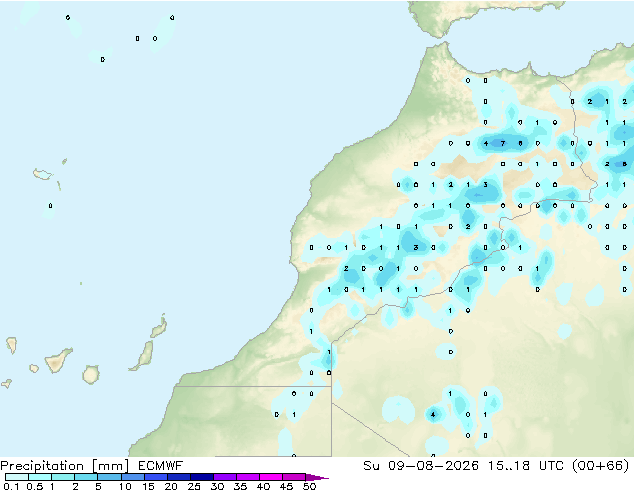634x490 pixels.
Task: Click the '35' legend scale label
Action: coord(240,486)
